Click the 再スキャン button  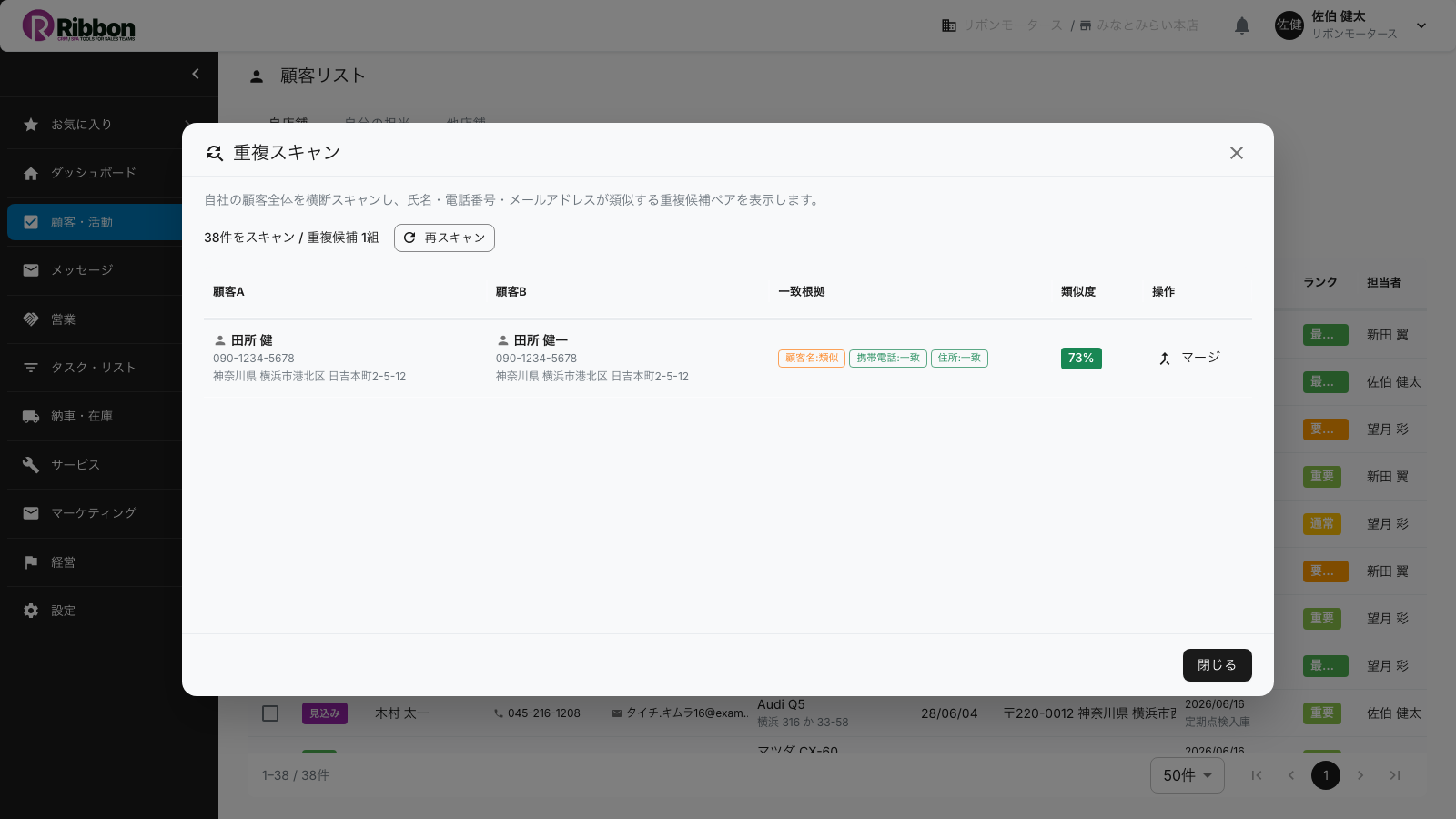(x=444, y=238)
